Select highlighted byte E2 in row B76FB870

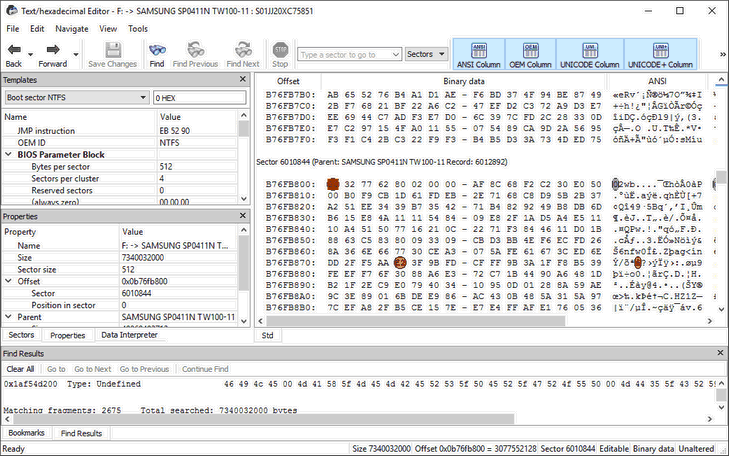pyautogui.click(x=400, y=263)
